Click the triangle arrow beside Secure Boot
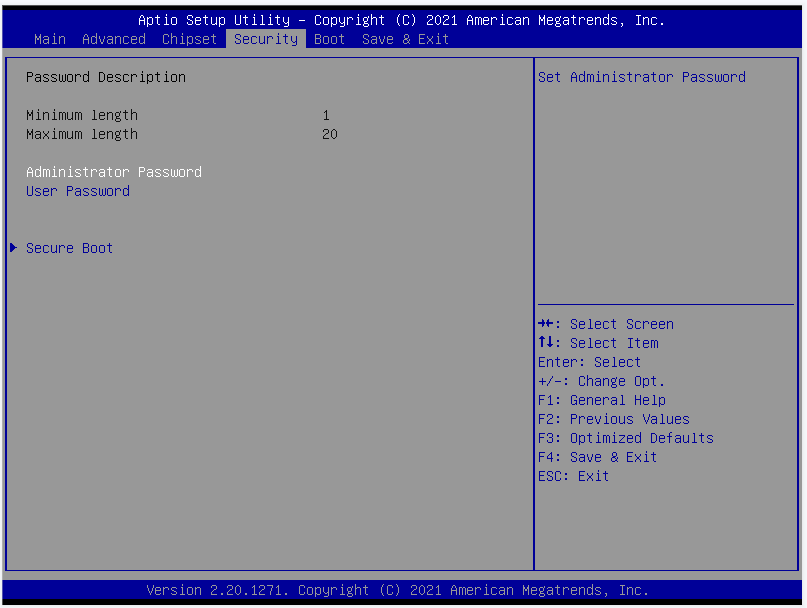The width and height of the screenshot is (807, 608). tap(13, 248)
